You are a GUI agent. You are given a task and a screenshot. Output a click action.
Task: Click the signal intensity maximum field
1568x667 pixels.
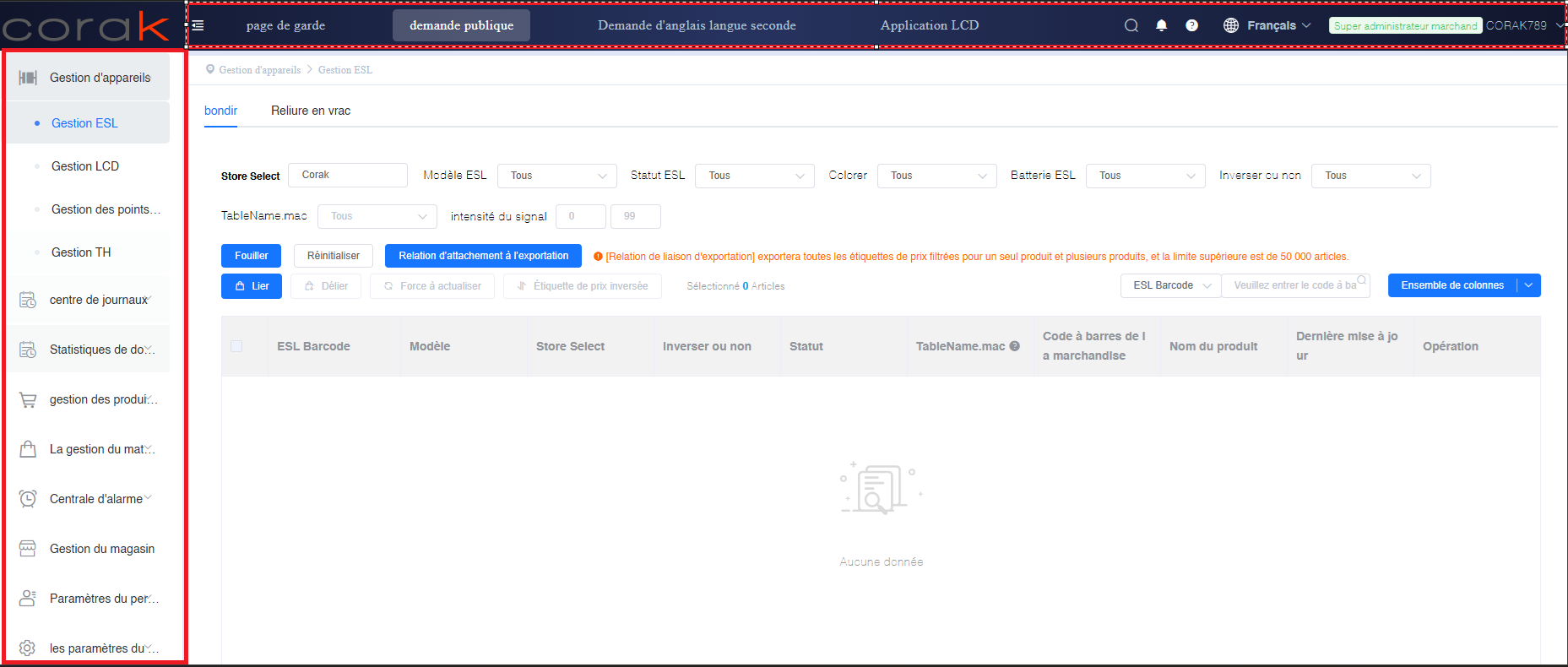pos(636,216)
